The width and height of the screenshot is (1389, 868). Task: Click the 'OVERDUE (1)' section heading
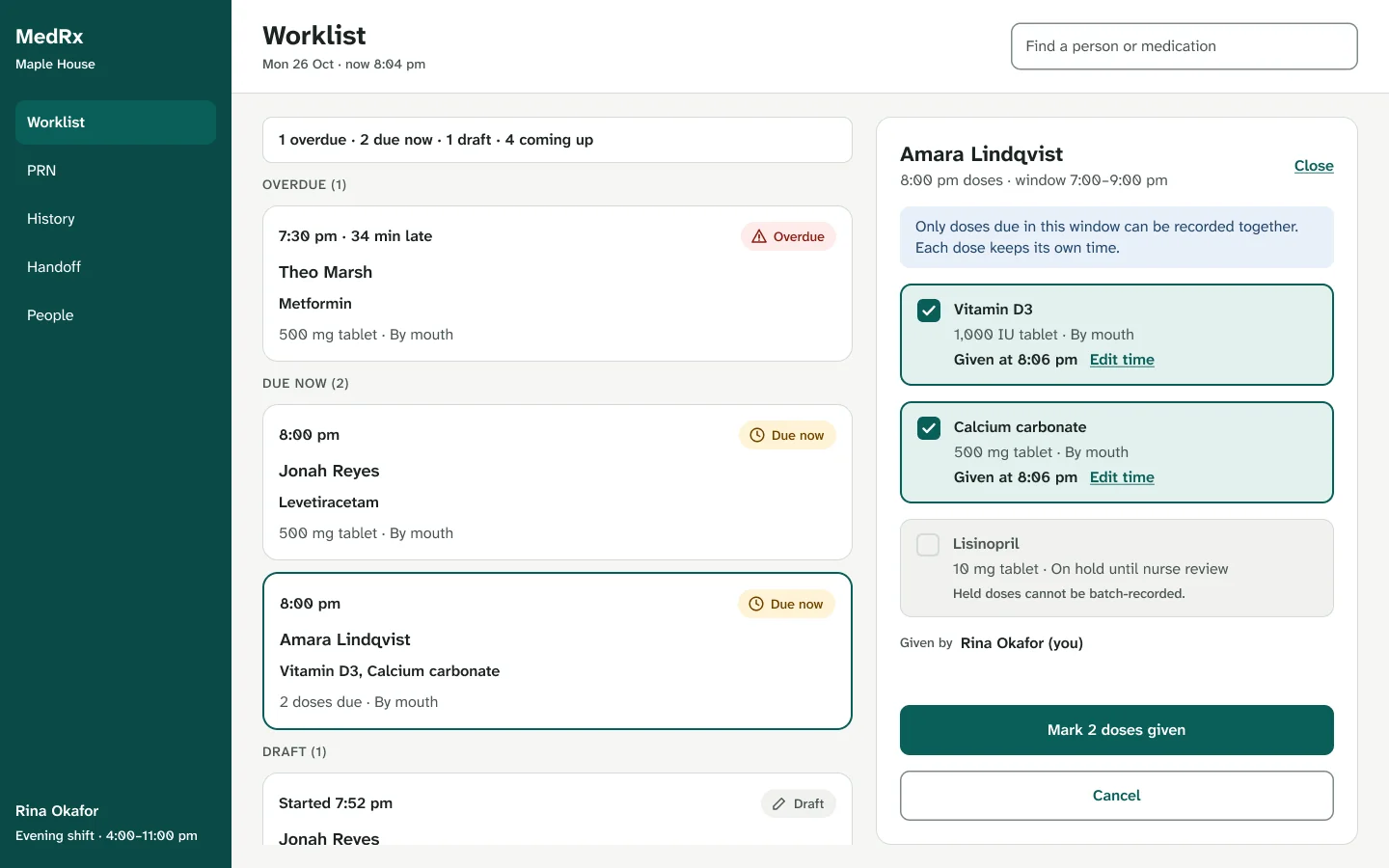pyautogui.click(x=305, y=184)
